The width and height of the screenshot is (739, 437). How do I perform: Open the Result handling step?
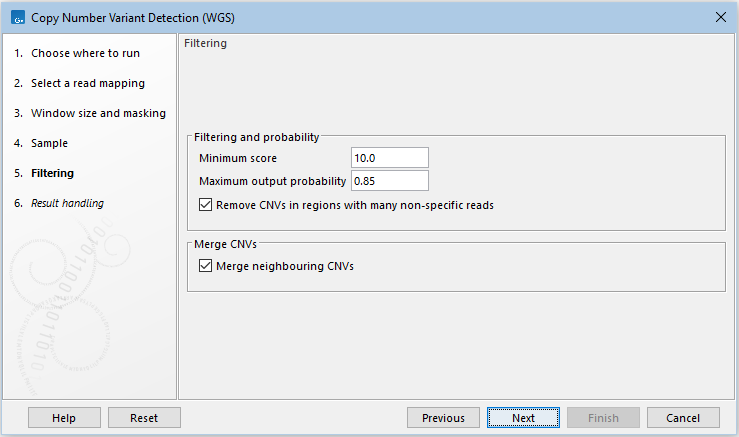(67, 203)
